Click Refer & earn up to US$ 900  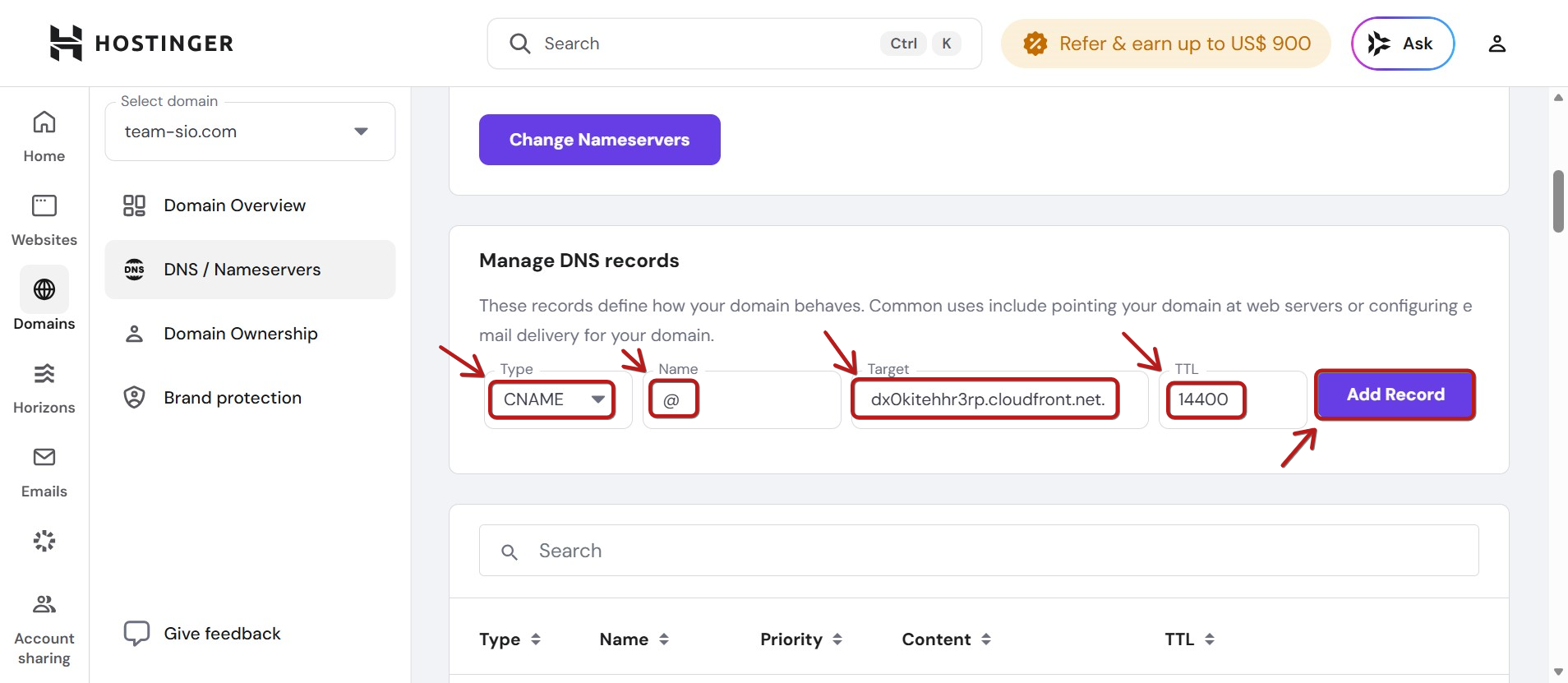click(x=1166, y=44)
